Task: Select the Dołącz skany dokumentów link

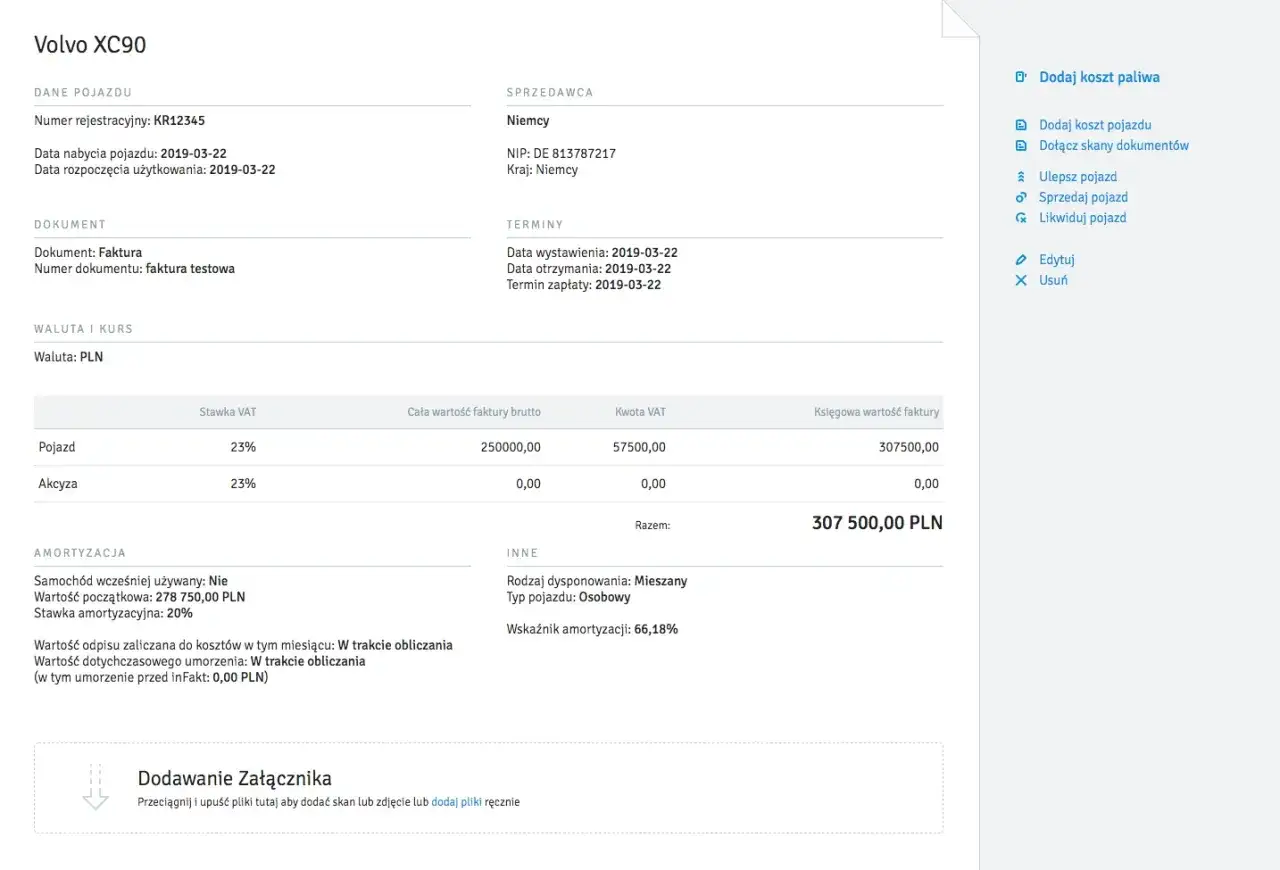Action: tap(1114, 145)
